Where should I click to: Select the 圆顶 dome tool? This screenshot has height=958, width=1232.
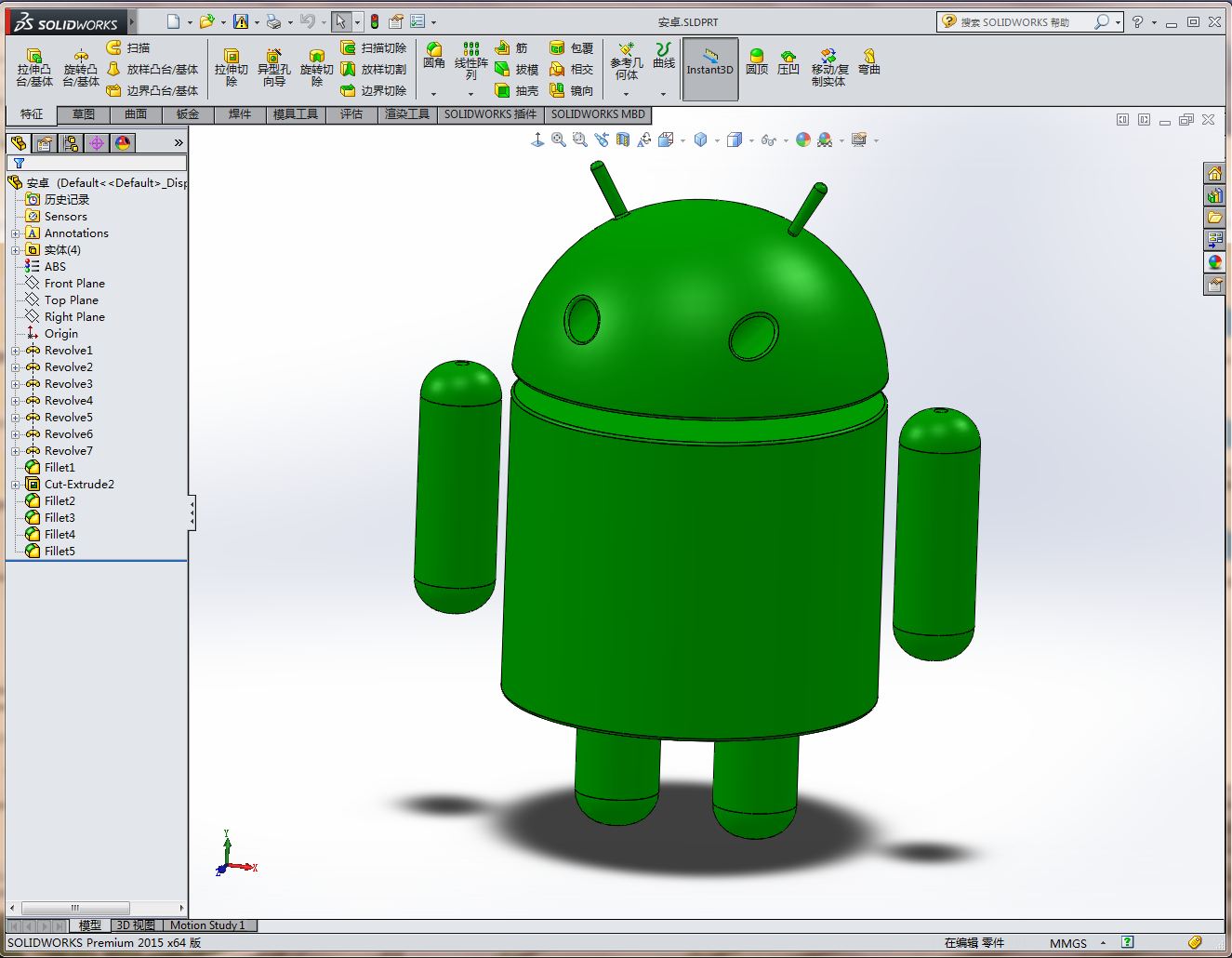pyautogui.click(x=757, y=61)
